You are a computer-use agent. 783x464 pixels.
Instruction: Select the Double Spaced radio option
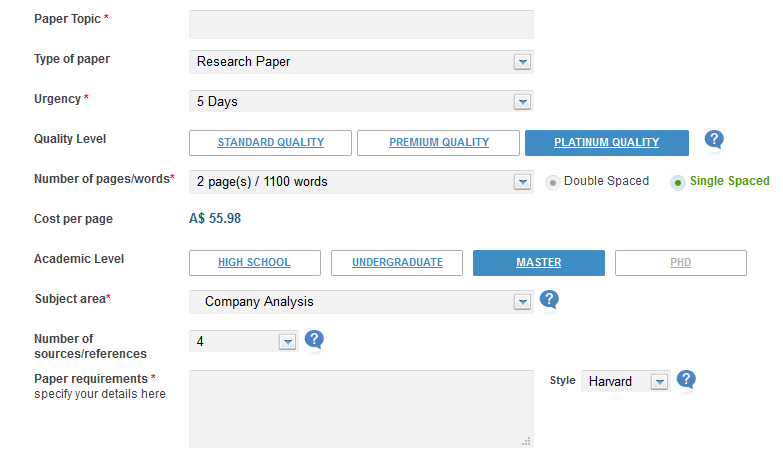pos(552,183)
